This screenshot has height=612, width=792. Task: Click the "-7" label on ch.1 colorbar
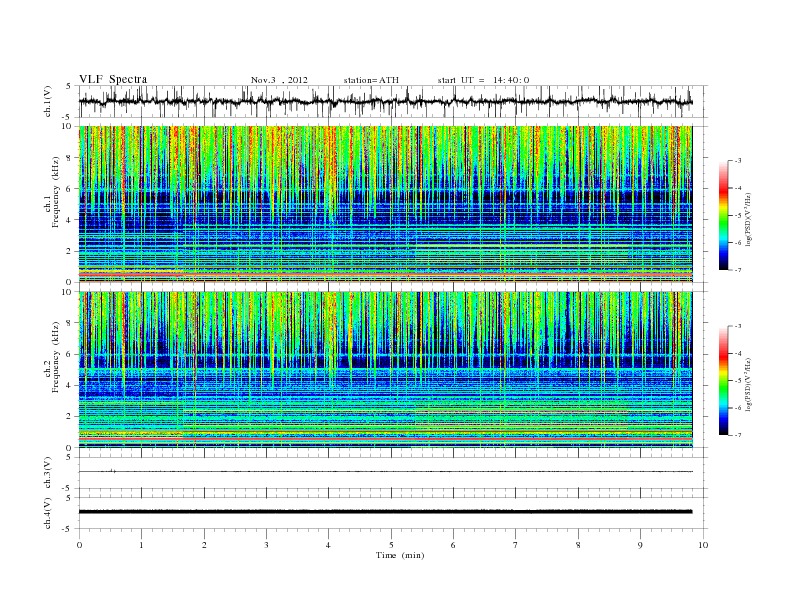(x=738, y=270)
